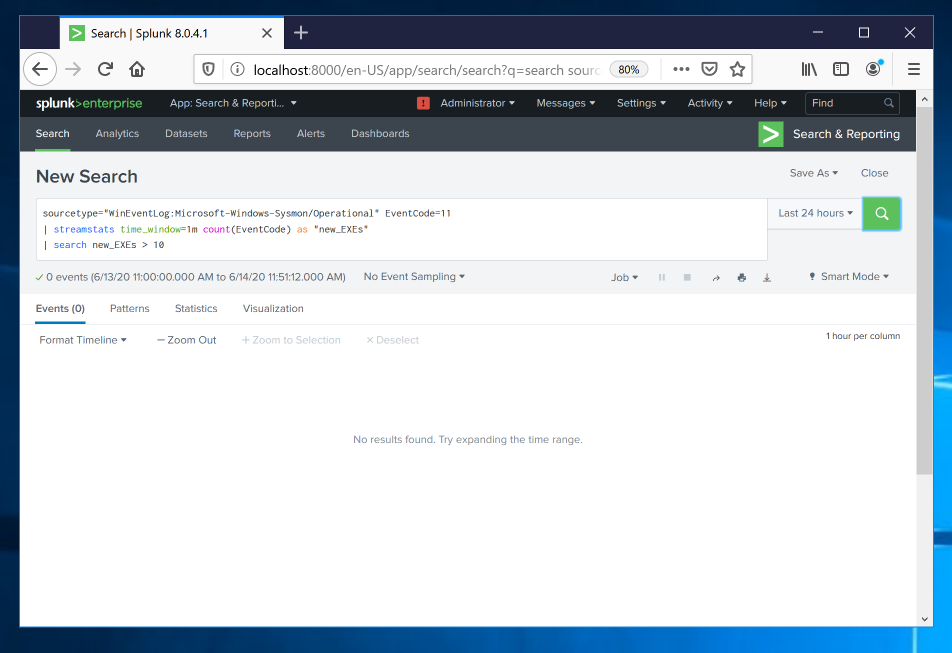
Task: Open the tracking protection shield icon
Action: (x=208, y=69)
